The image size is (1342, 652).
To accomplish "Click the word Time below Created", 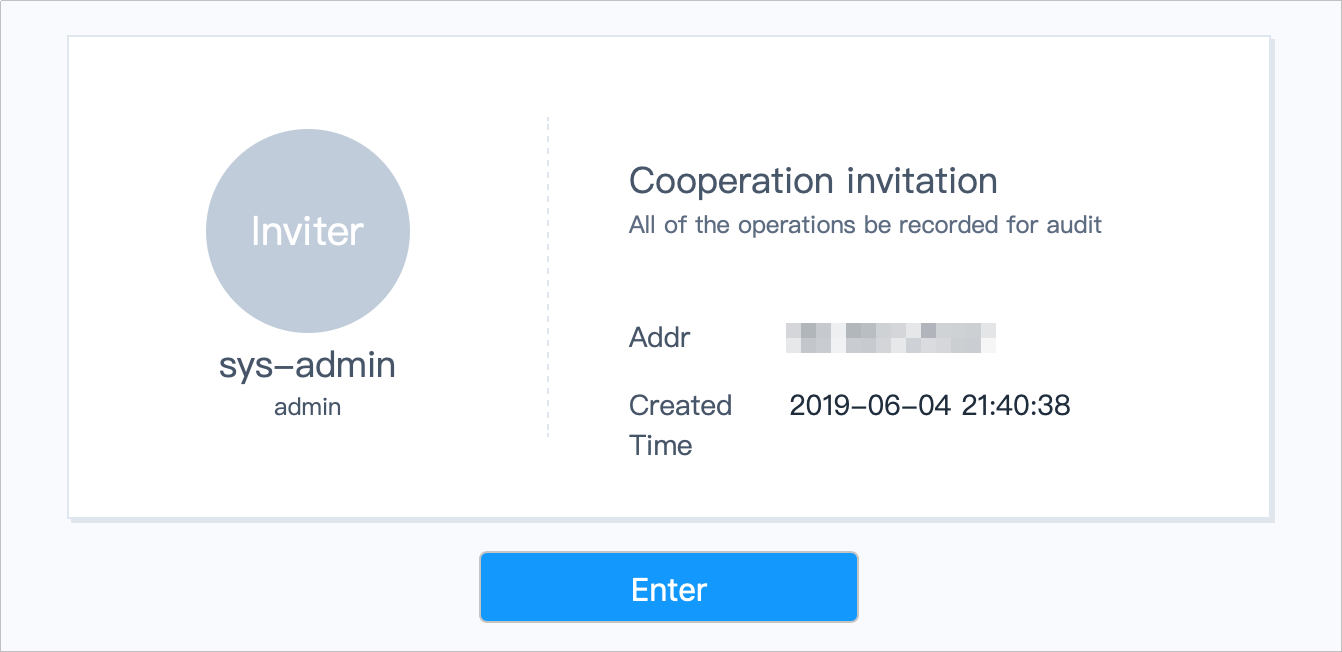I will 661,445.
